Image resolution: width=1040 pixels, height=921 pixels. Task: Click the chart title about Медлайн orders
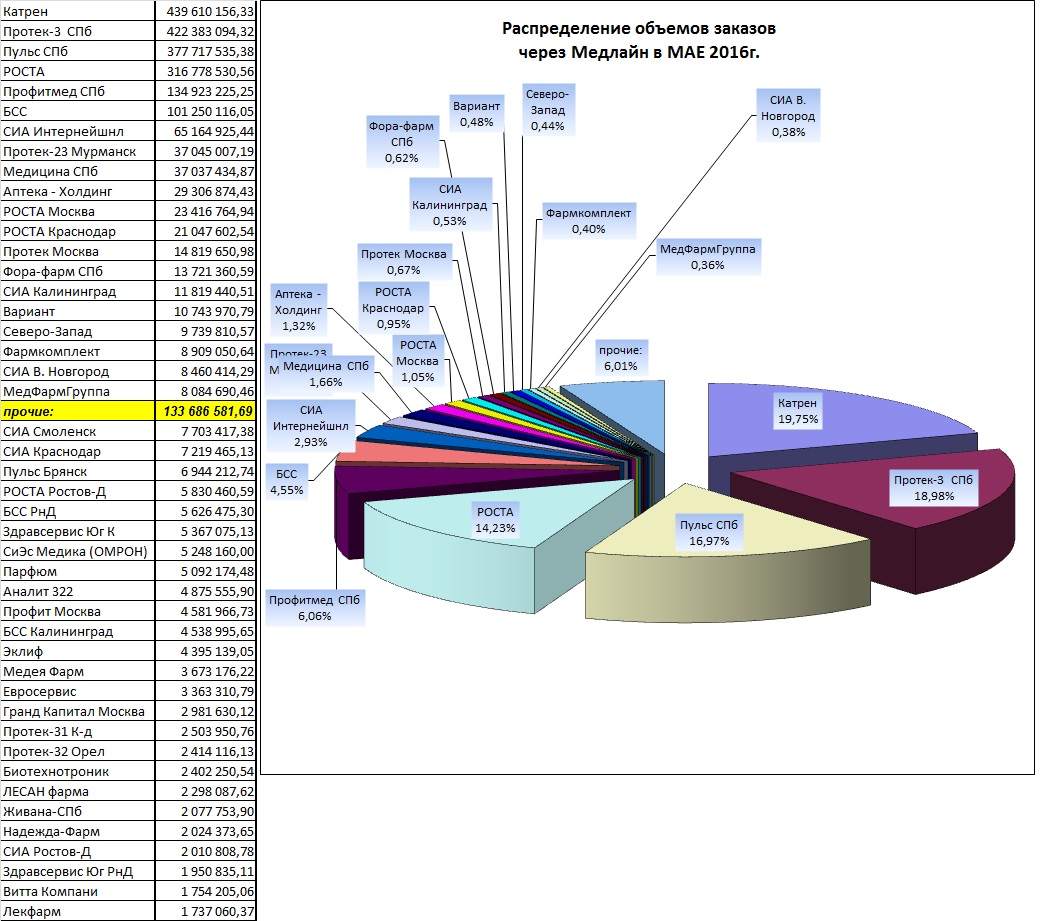point(639,40)
